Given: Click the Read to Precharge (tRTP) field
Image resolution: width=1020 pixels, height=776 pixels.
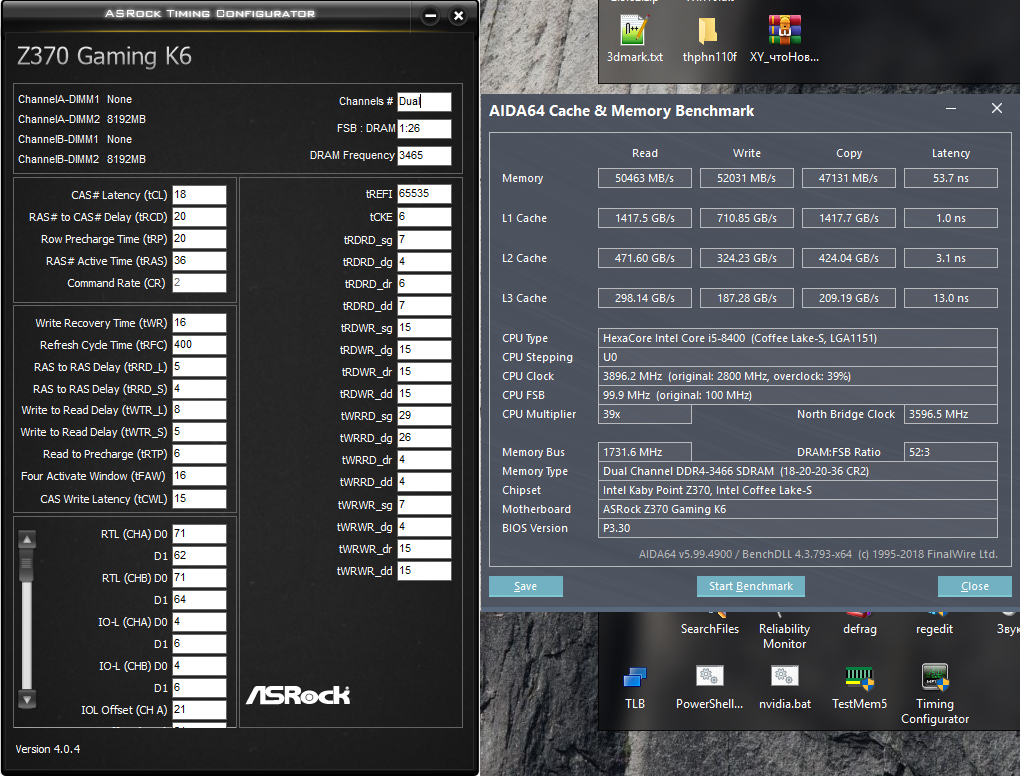Looking at the screenshot, I should pyautogui.click(x=199, y=454).
